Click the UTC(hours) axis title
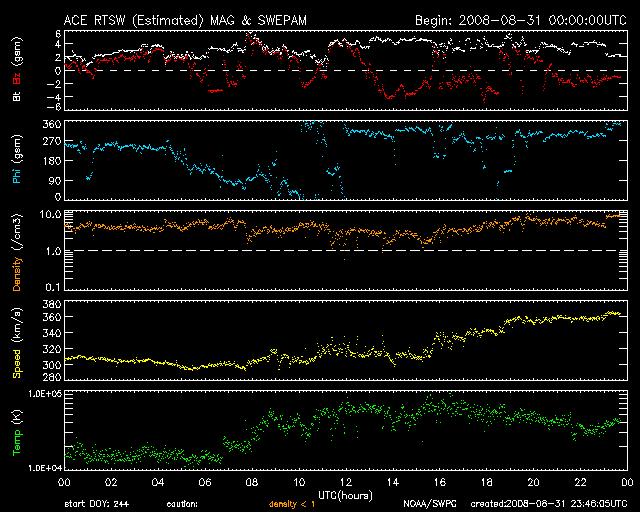Viewport: 640px width, 512px height. click(x=345, y=496)
